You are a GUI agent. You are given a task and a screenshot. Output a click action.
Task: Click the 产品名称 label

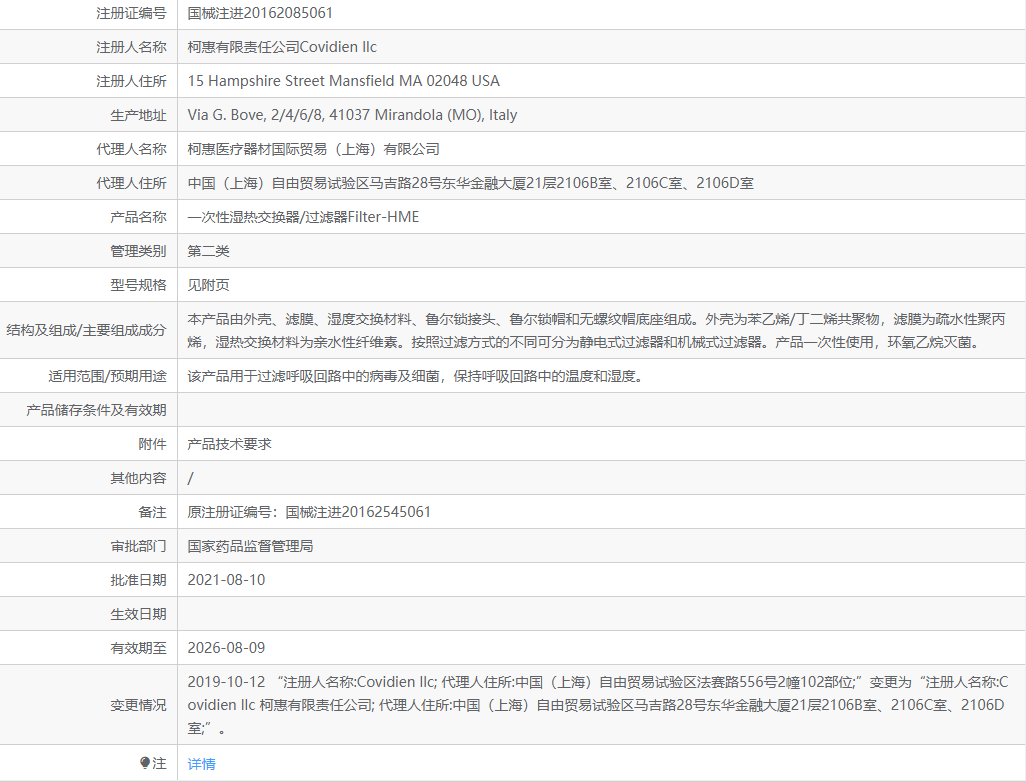(x=138, y=217)
